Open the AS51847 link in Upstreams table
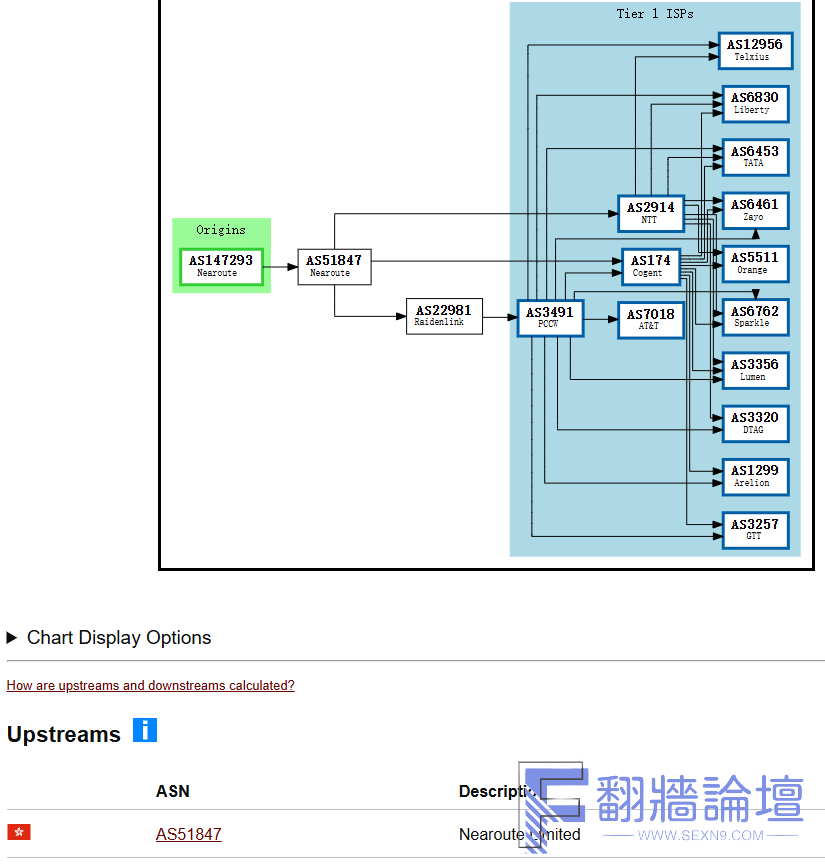Screen dimensions: 825x867 [188, 834]
